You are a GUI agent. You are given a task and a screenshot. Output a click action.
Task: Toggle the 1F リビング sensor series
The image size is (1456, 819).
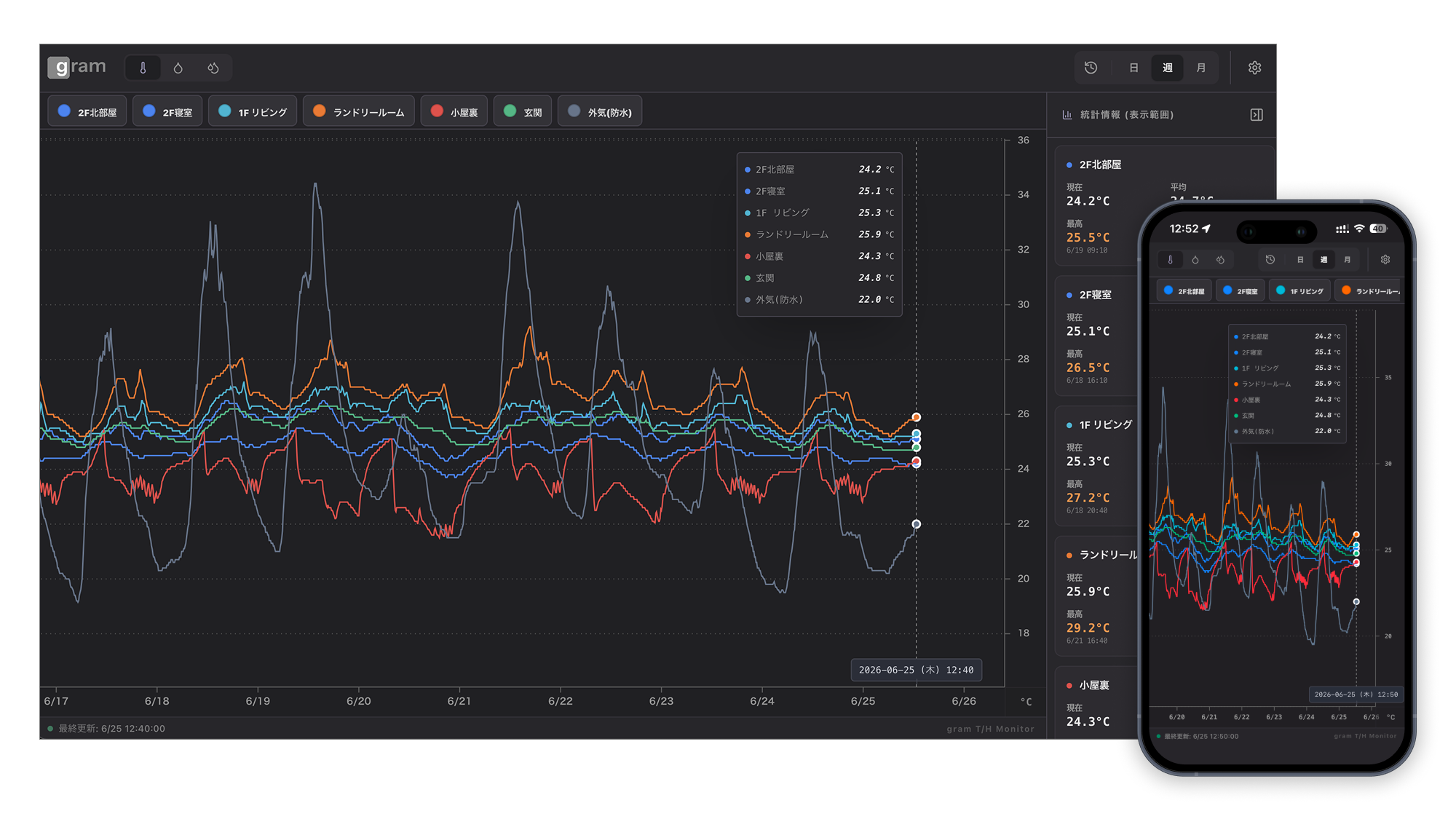pos(253,111)
